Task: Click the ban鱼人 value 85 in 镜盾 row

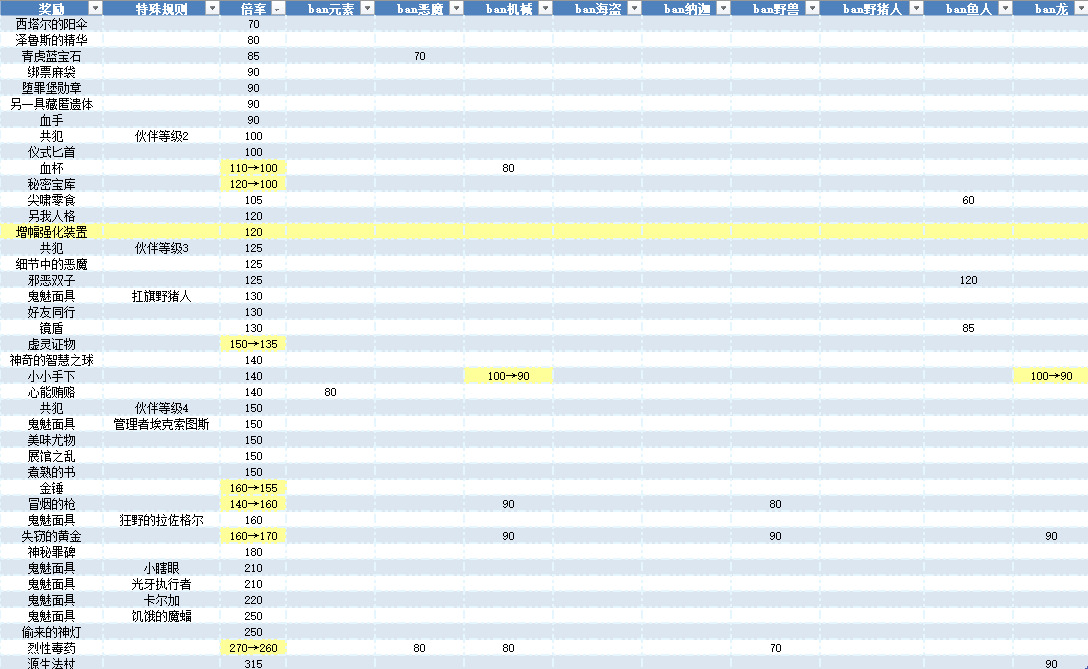Action: (x=968, y=328)
